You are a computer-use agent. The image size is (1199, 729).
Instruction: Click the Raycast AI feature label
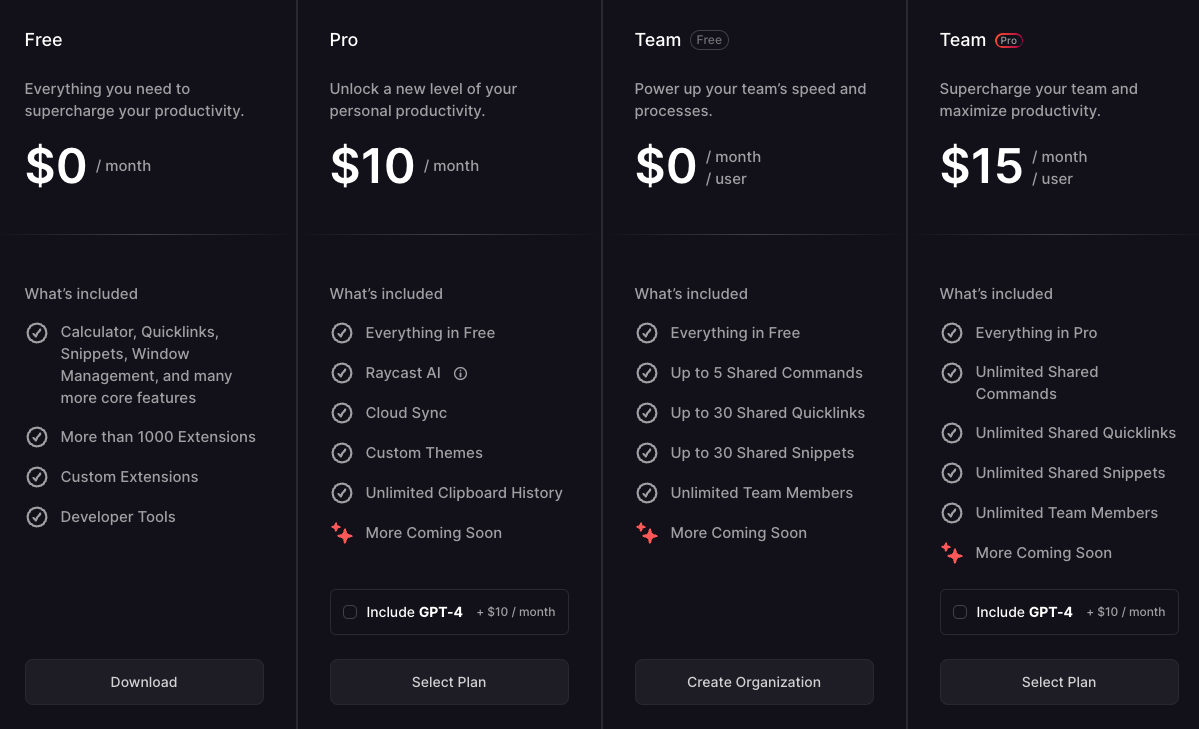(x=403, y=373)
